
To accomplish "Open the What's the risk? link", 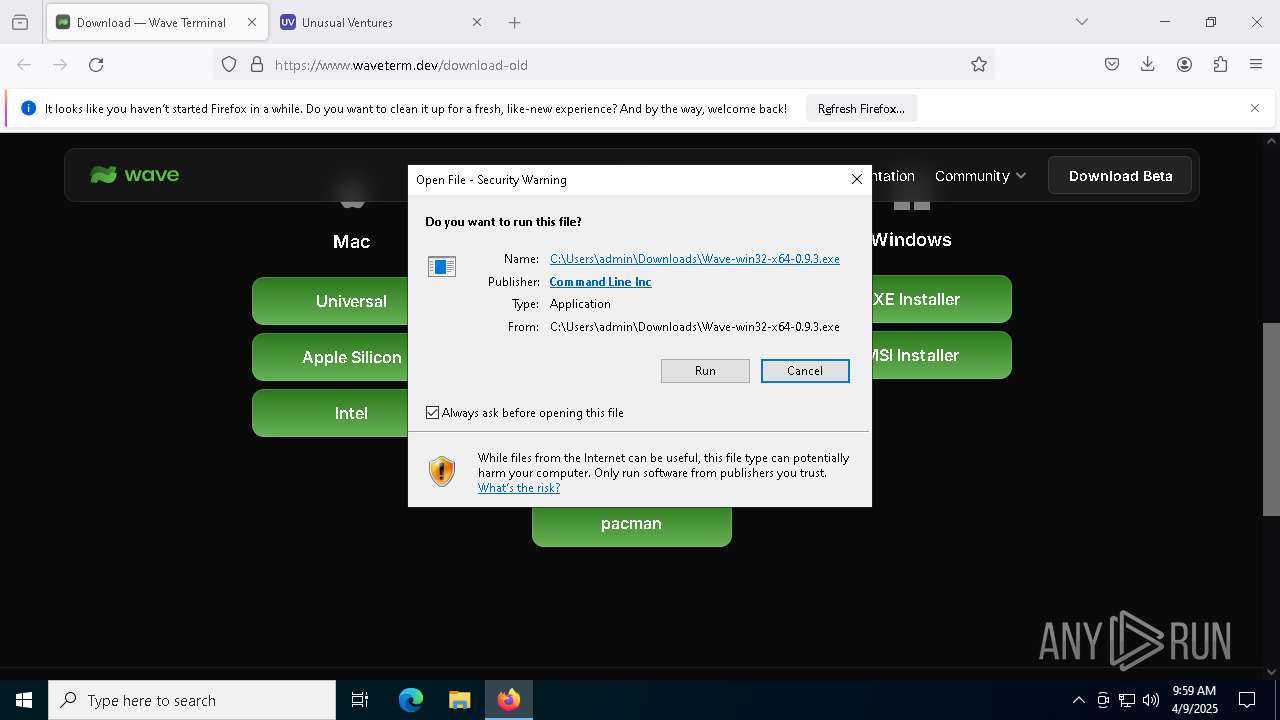I will pos(518,488).
